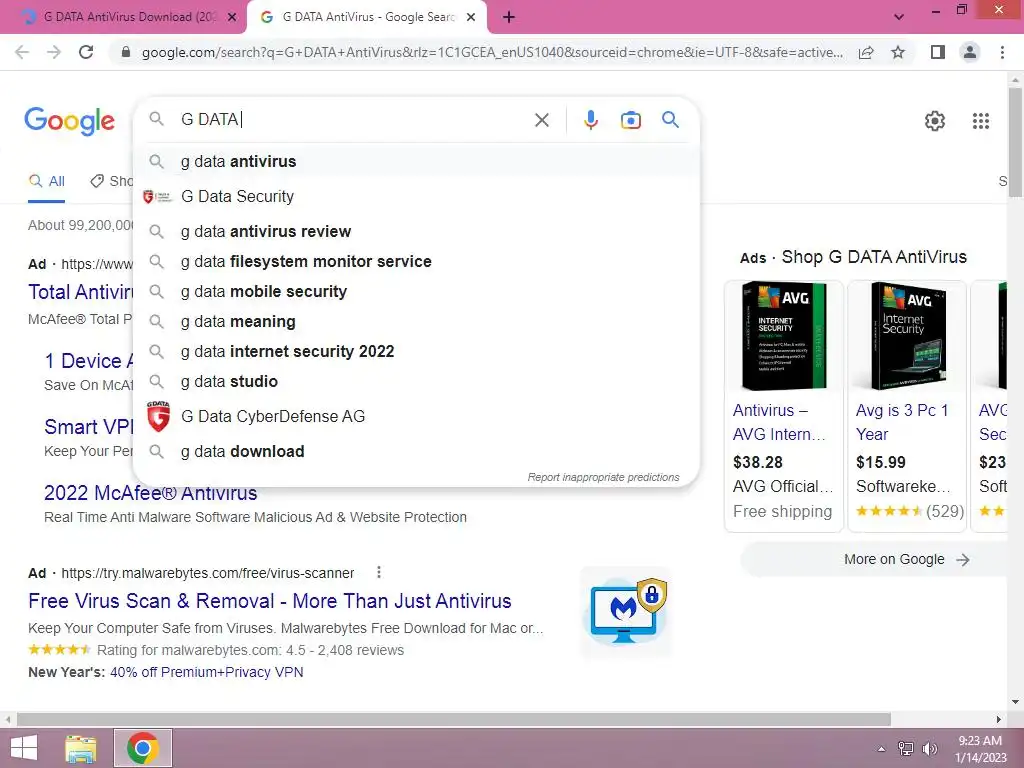The height and width of the screenshot is (768, 1024).
Task: Click the browser forward arrow
Action: [x=54, y=52]
